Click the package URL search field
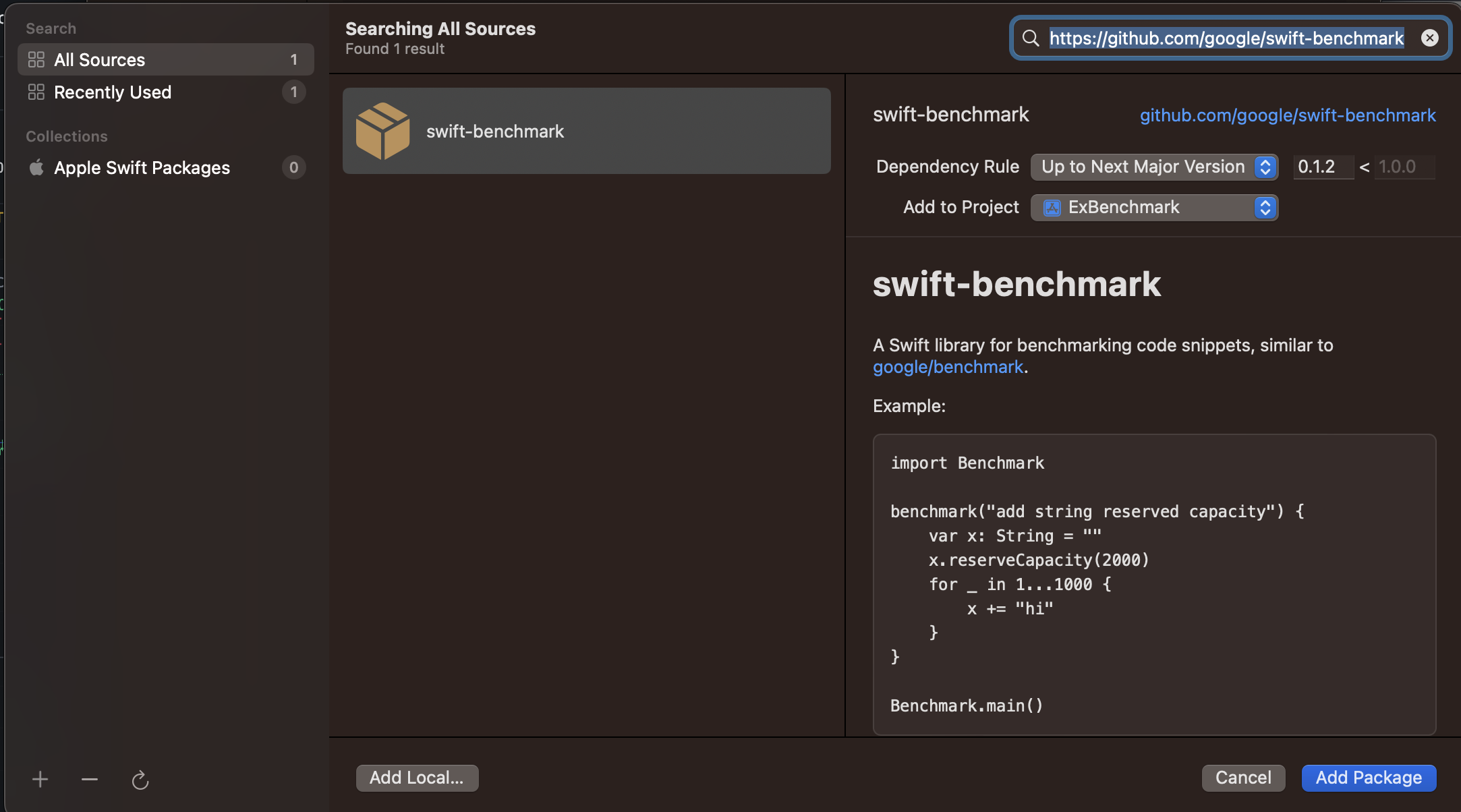Viewport: 1461px width, 812px height. tap(1226, 38)
